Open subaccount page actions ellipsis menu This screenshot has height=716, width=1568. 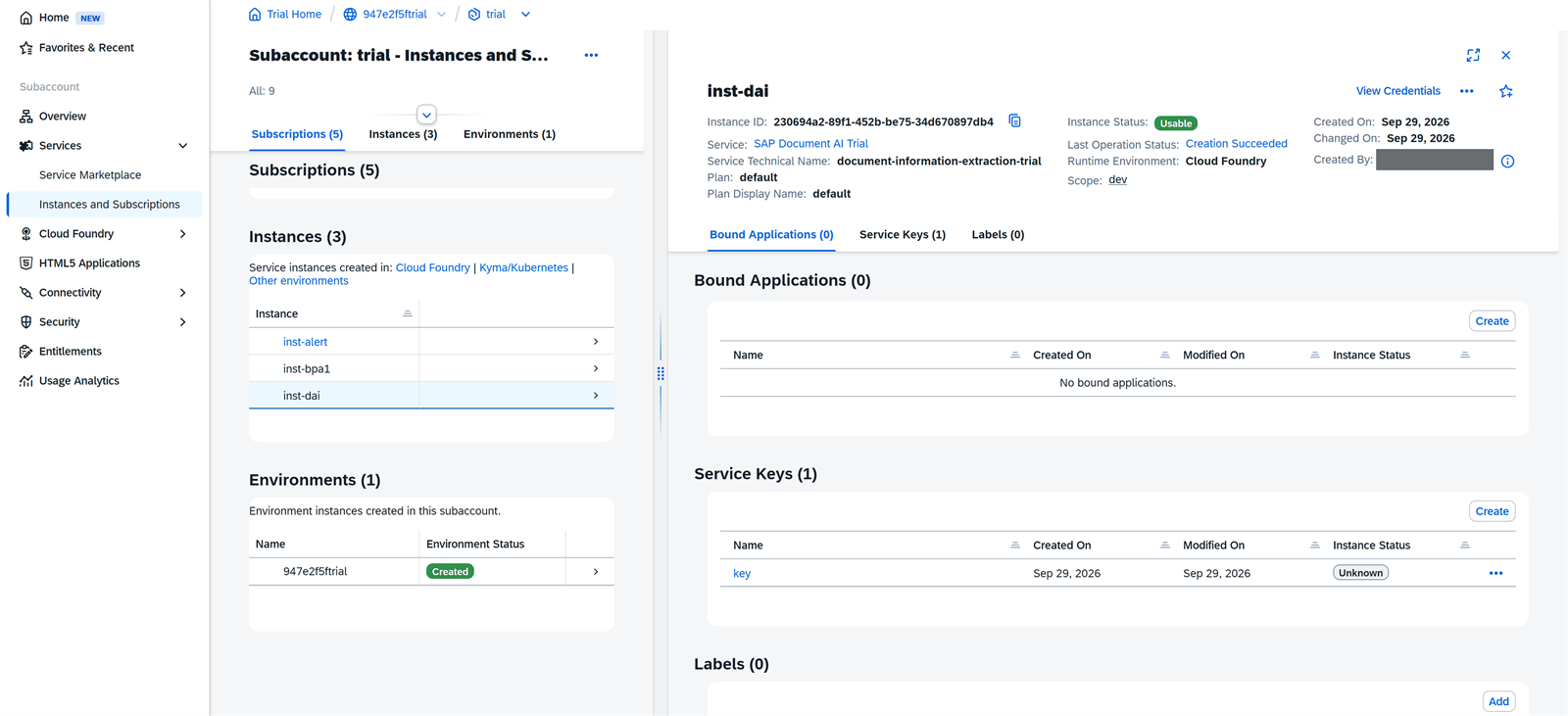(x=591, y=55)
